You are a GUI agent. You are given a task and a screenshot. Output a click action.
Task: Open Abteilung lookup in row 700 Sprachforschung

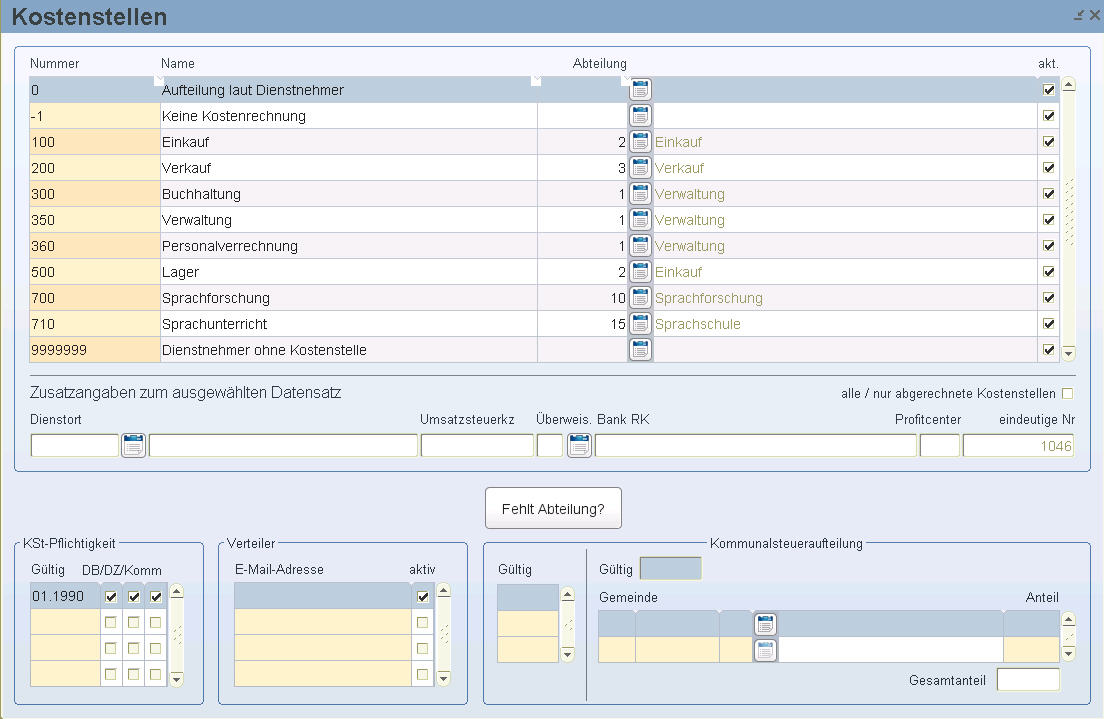640,298
